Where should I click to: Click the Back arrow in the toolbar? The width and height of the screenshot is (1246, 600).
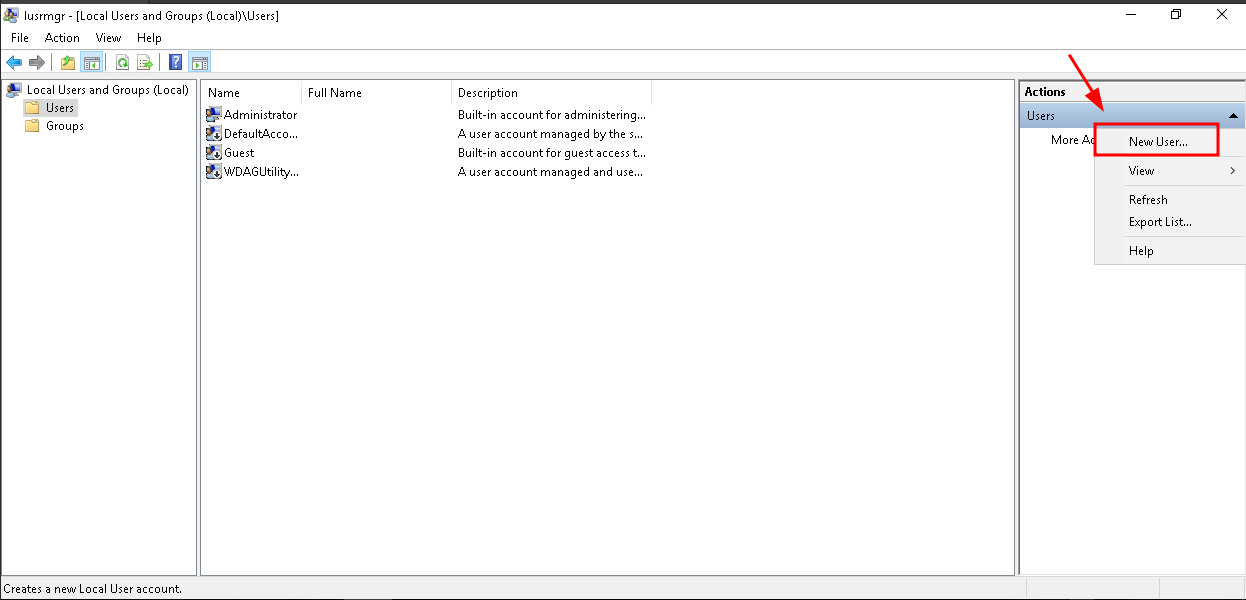14,62
